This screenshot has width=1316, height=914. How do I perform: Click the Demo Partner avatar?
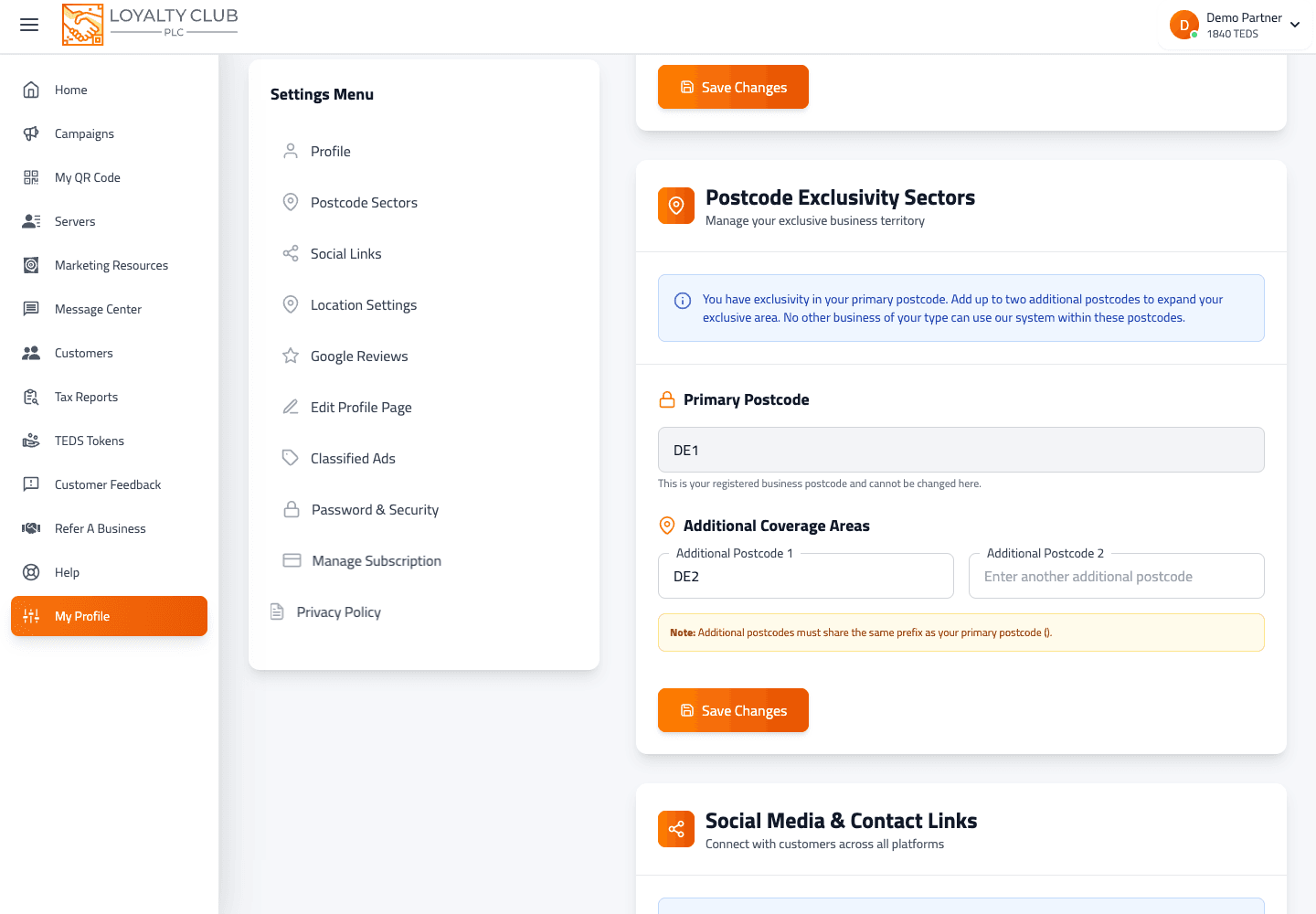1184,25
